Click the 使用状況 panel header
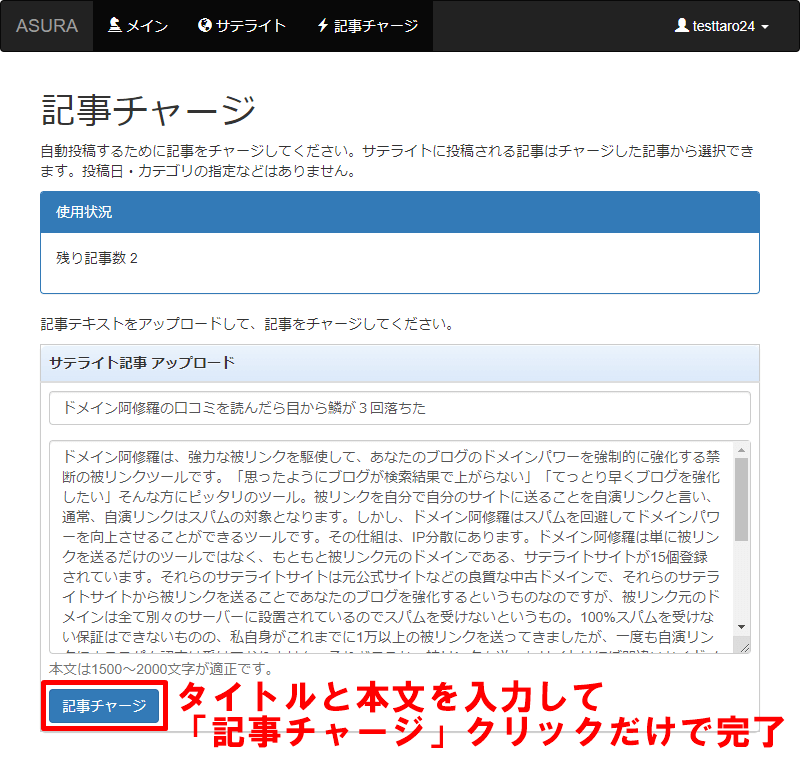Viewport: 800px width, 780px height. (399, 212)
